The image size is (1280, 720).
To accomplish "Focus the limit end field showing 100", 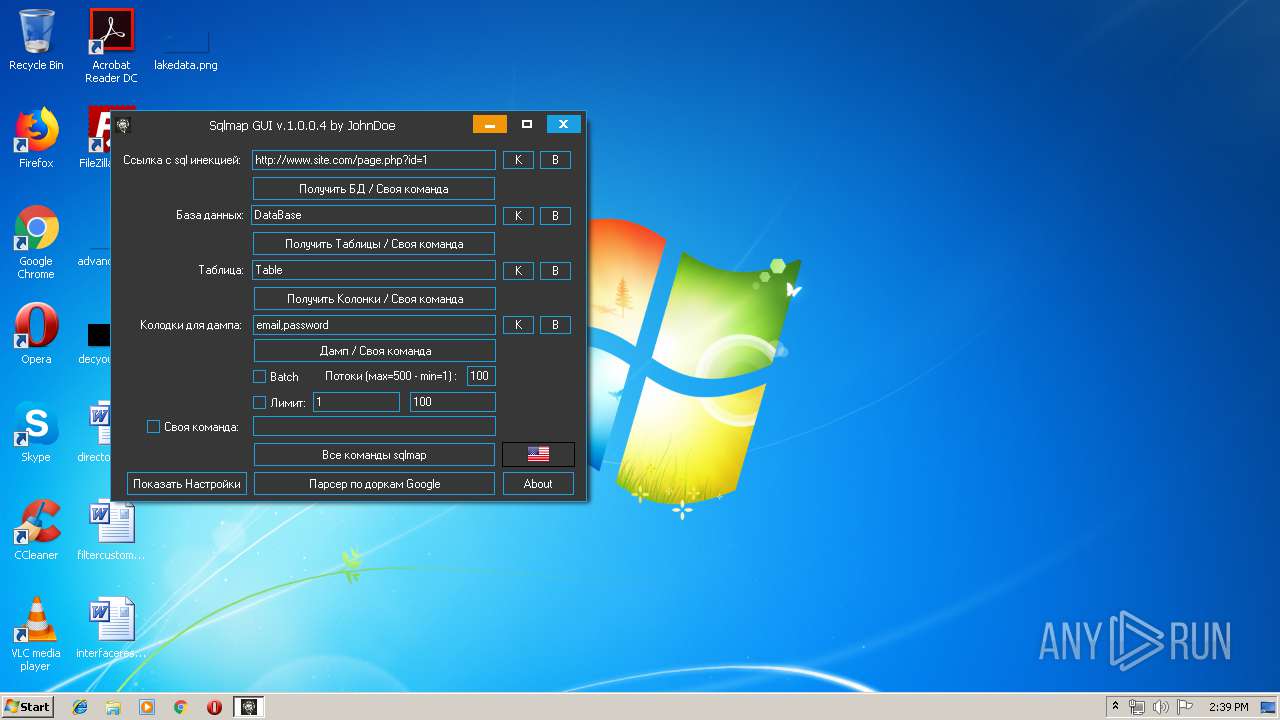I will pyautogui.click(x=453, y=402).
